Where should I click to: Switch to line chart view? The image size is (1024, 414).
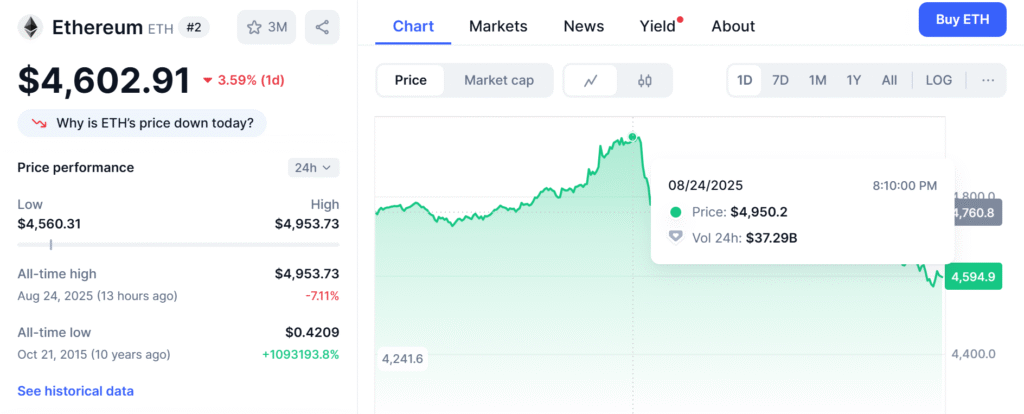[x=591, y=81]
